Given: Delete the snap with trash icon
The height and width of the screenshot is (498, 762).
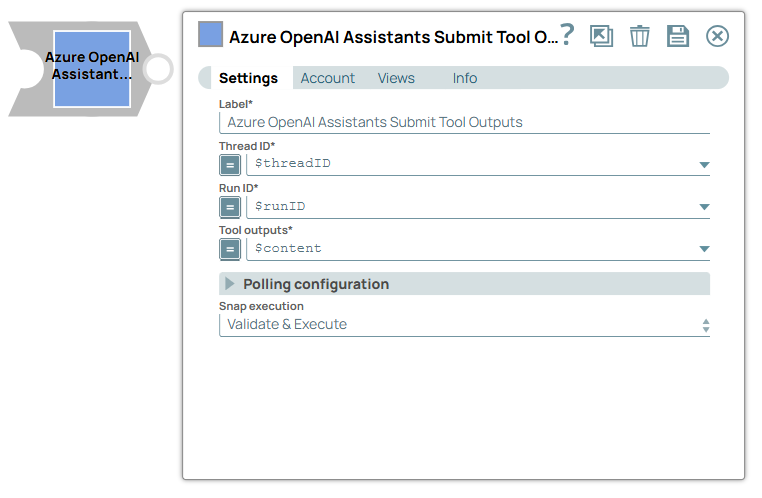Looking at the screenshot, I should point(639,37).
